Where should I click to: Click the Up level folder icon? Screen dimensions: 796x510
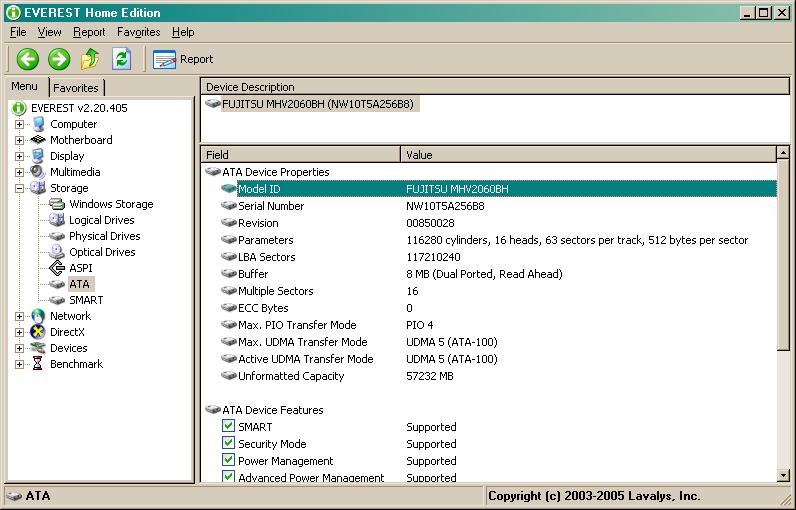[90, 59]
